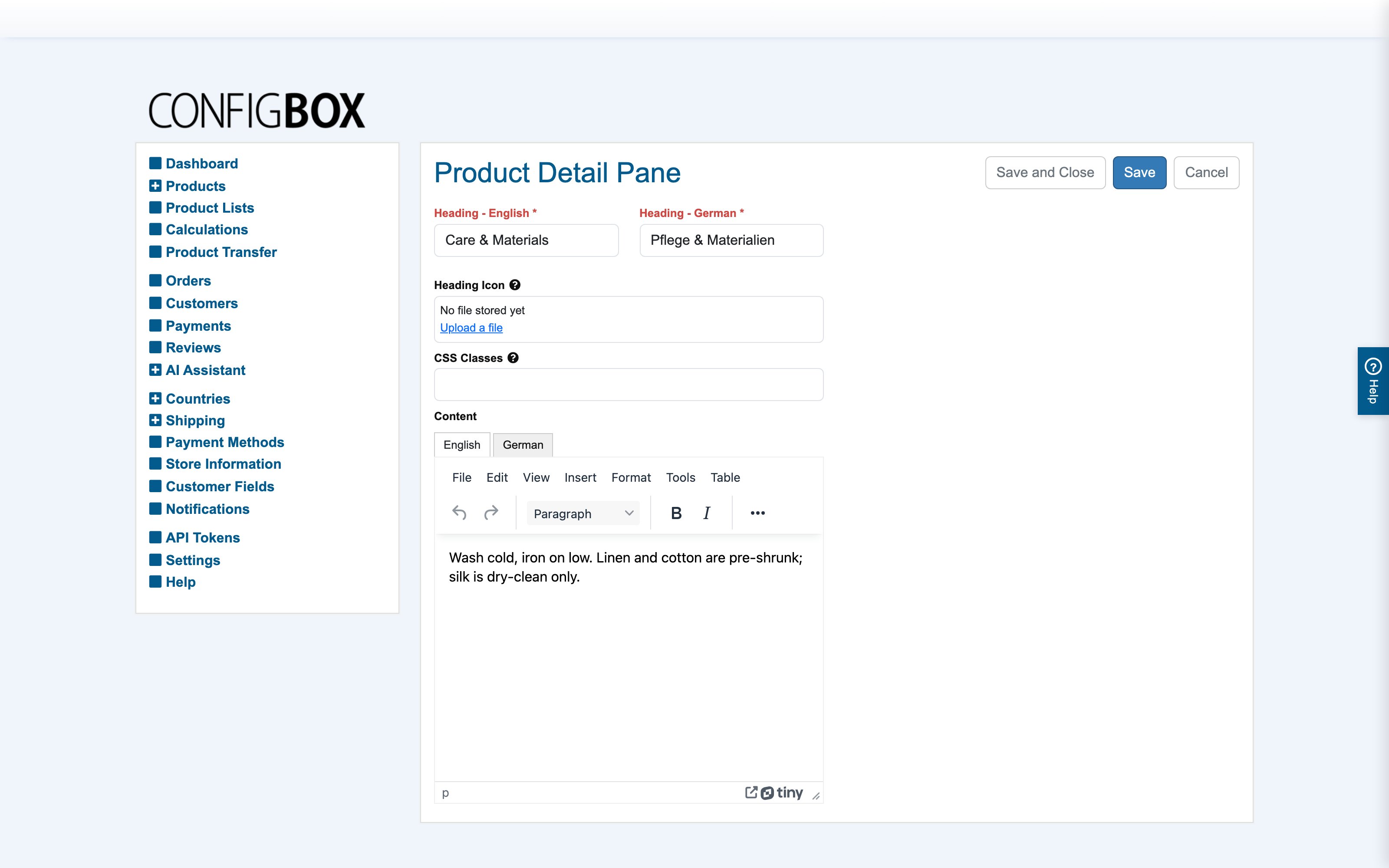
Task: Click the CONFIGBOX logo
Action: 257,110
